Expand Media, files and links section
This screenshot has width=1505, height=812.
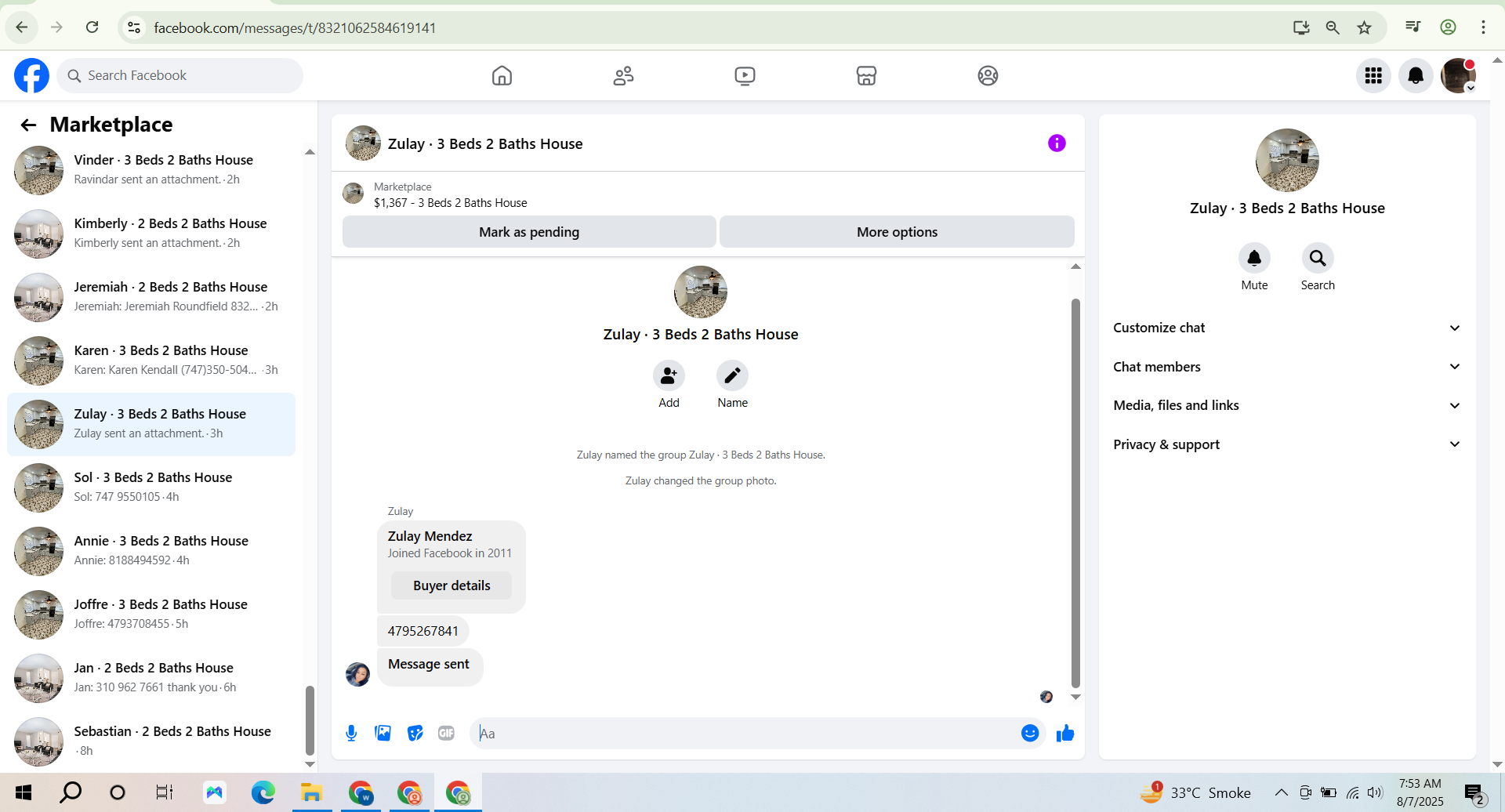[x=1287, y=405]
